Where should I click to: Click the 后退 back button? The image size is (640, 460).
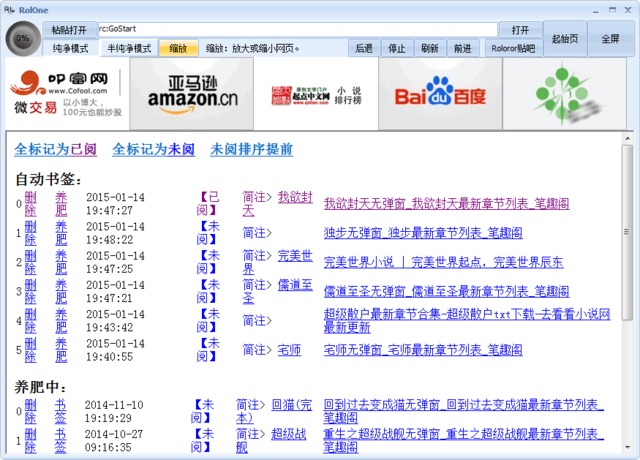click(x=364, y=48)
